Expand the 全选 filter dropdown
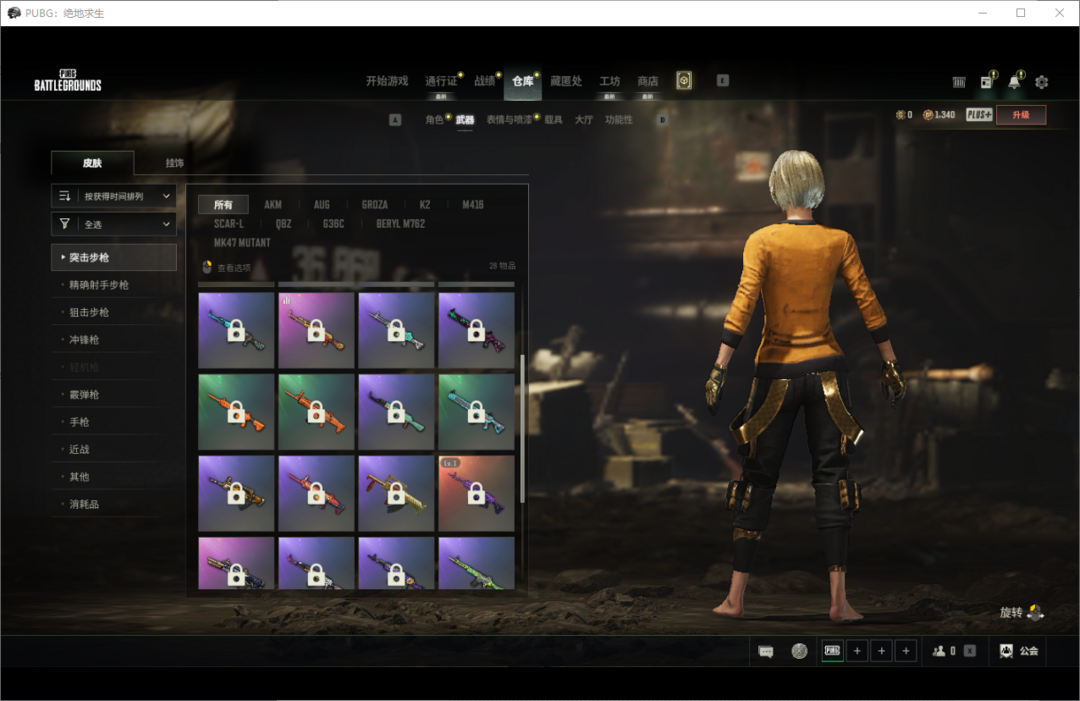Screen dimensions: 1080x701 pyautogui.click(x=114, y=224)
